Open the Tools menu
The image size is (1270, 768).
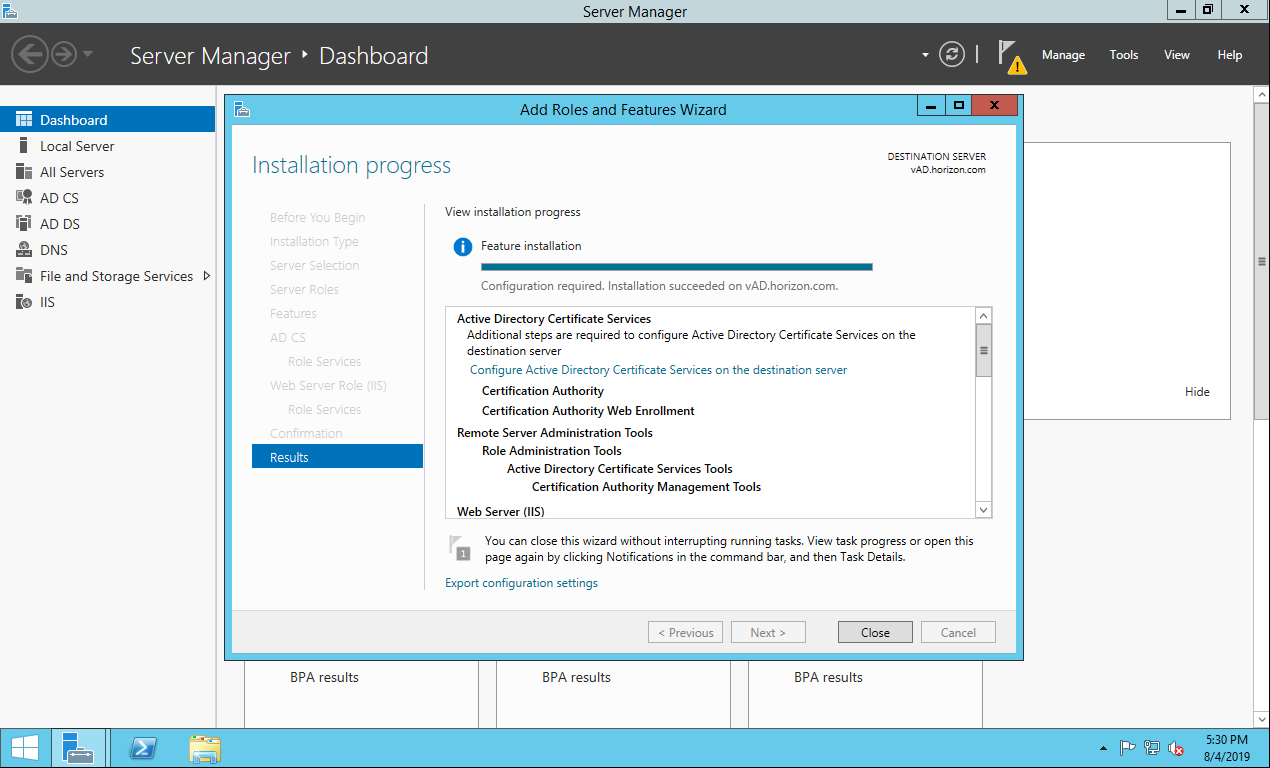pyautogui.click(x=1124, y=55)
